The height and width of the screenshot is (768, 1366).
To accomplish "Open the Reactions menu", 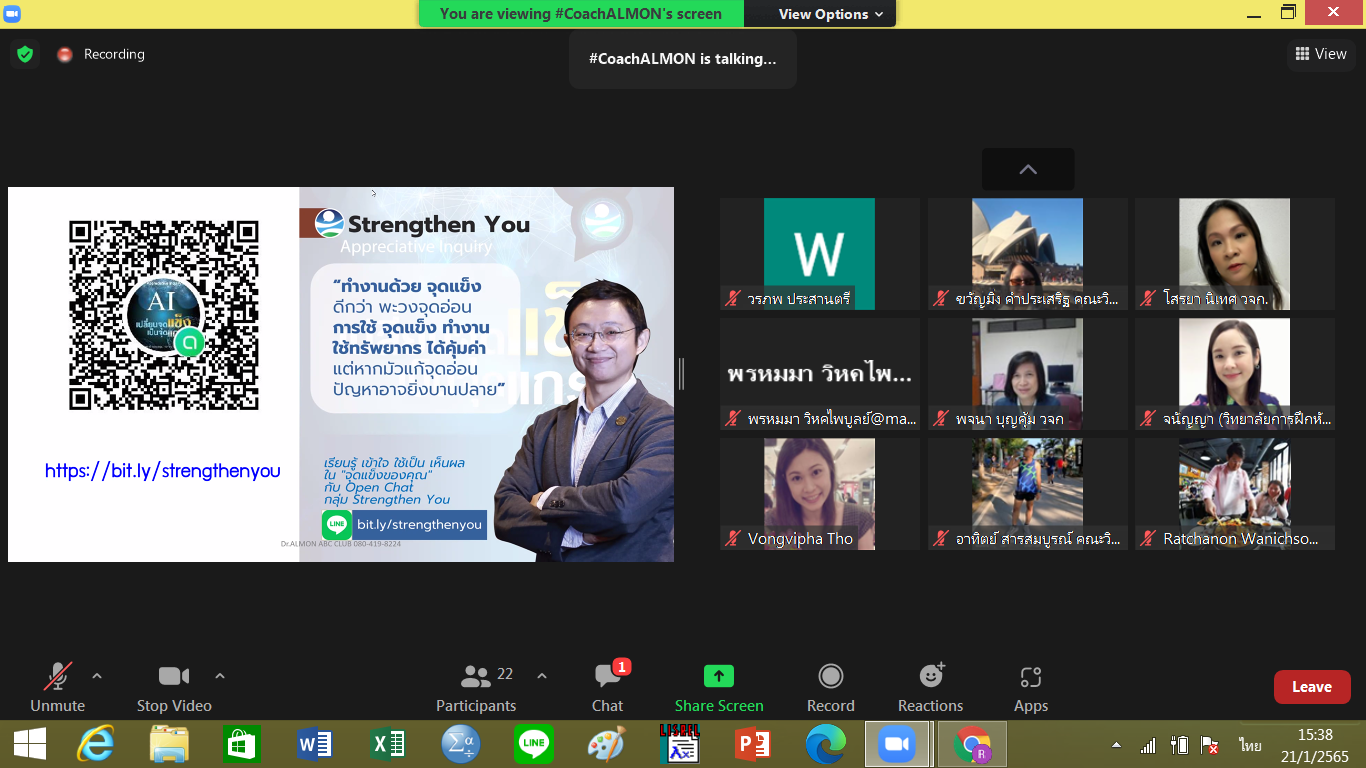I will (x=931, y=687).
